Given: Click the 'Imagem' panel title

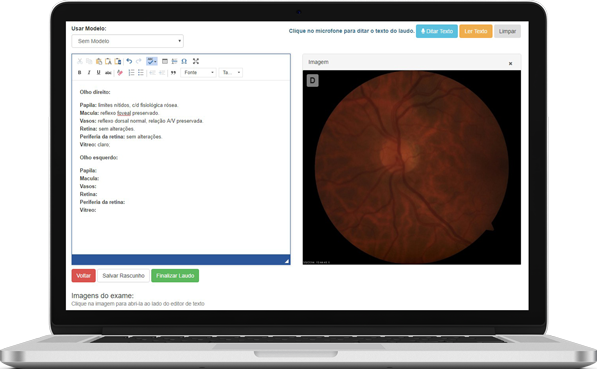Looking at the screenshot, I should pyautogui.click(x=318, y=62).
